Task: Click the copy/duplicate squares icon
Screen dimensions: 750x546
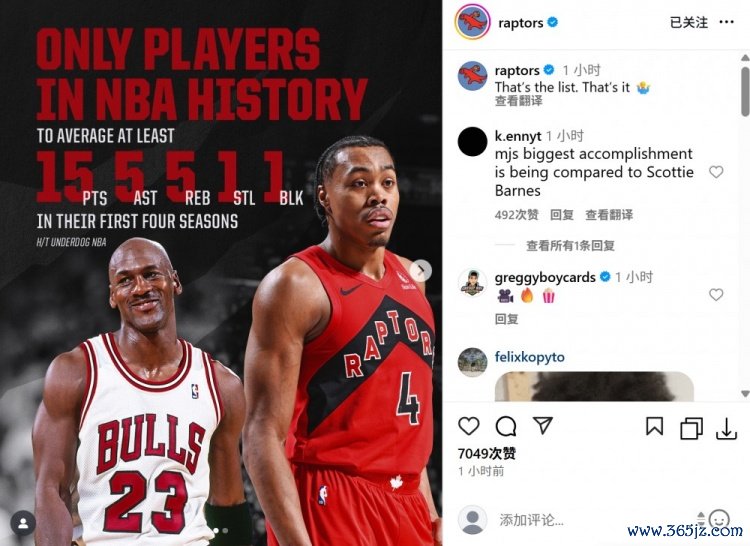Action: click(691, 428)
